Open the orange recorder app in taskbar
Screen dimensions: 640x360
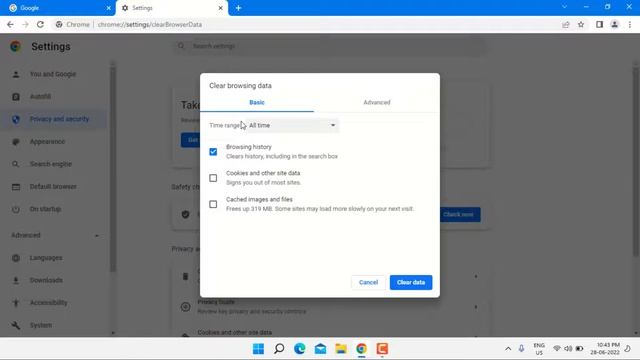(x=382, y=349)
